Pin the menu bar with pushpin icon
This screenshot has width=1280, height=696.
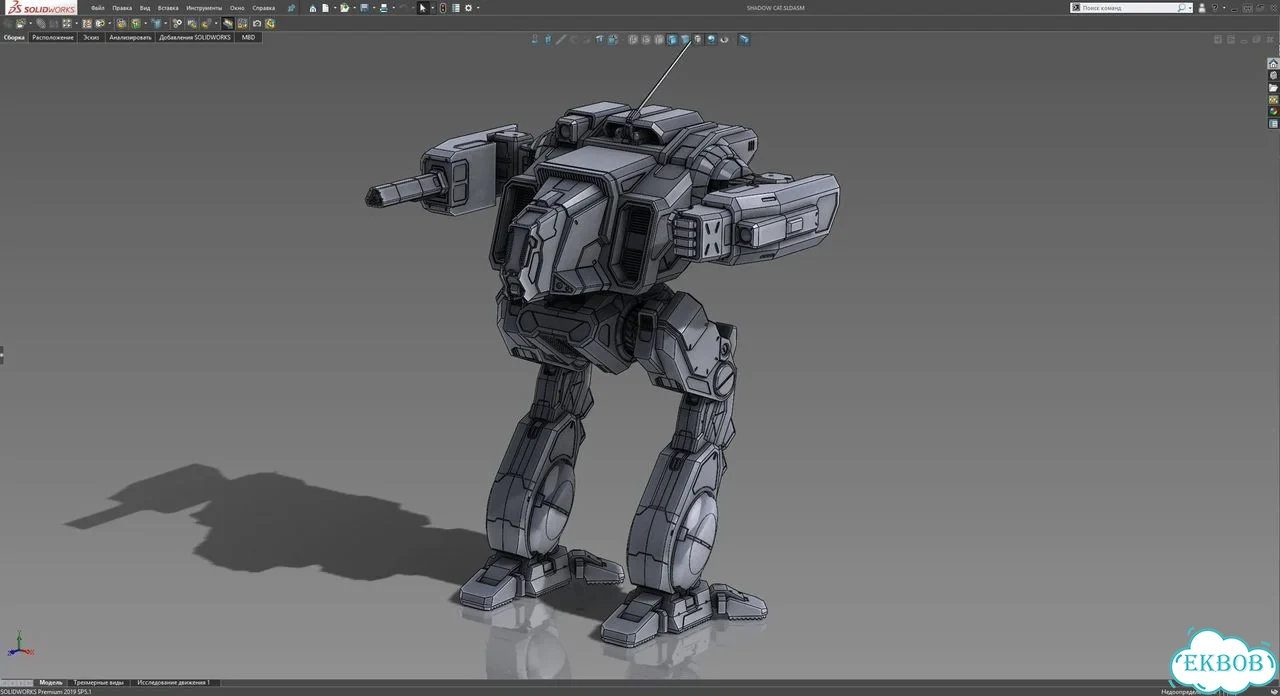coord(292,8)
